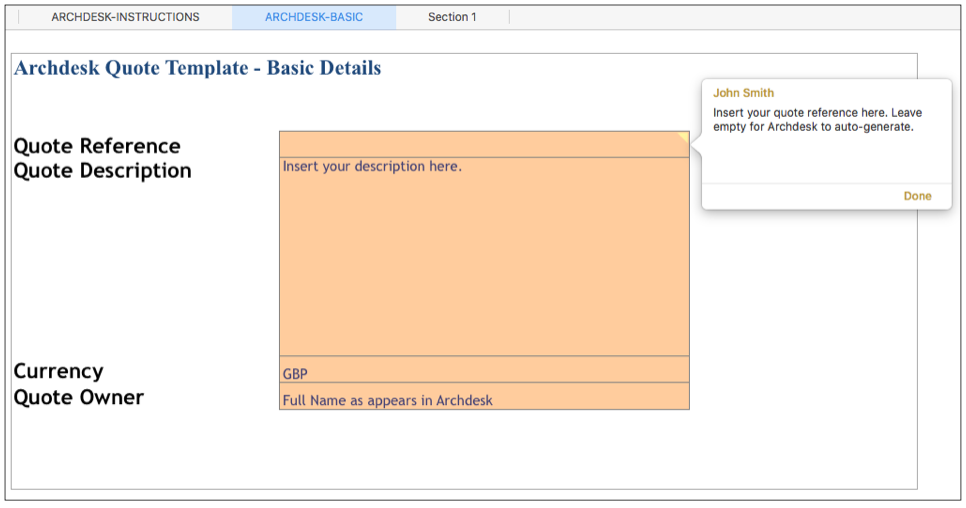Select the Quote Owner label cell
This screenshot has width=966, height=508.
(x=79, y=397)
